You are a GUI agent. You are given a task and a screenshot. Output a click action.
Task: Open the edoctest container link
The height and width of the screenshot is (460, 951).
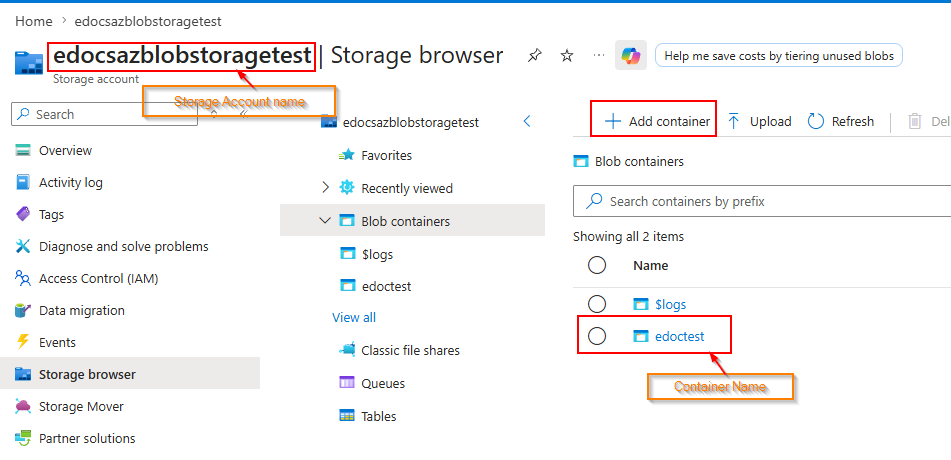tap(680, 336)
